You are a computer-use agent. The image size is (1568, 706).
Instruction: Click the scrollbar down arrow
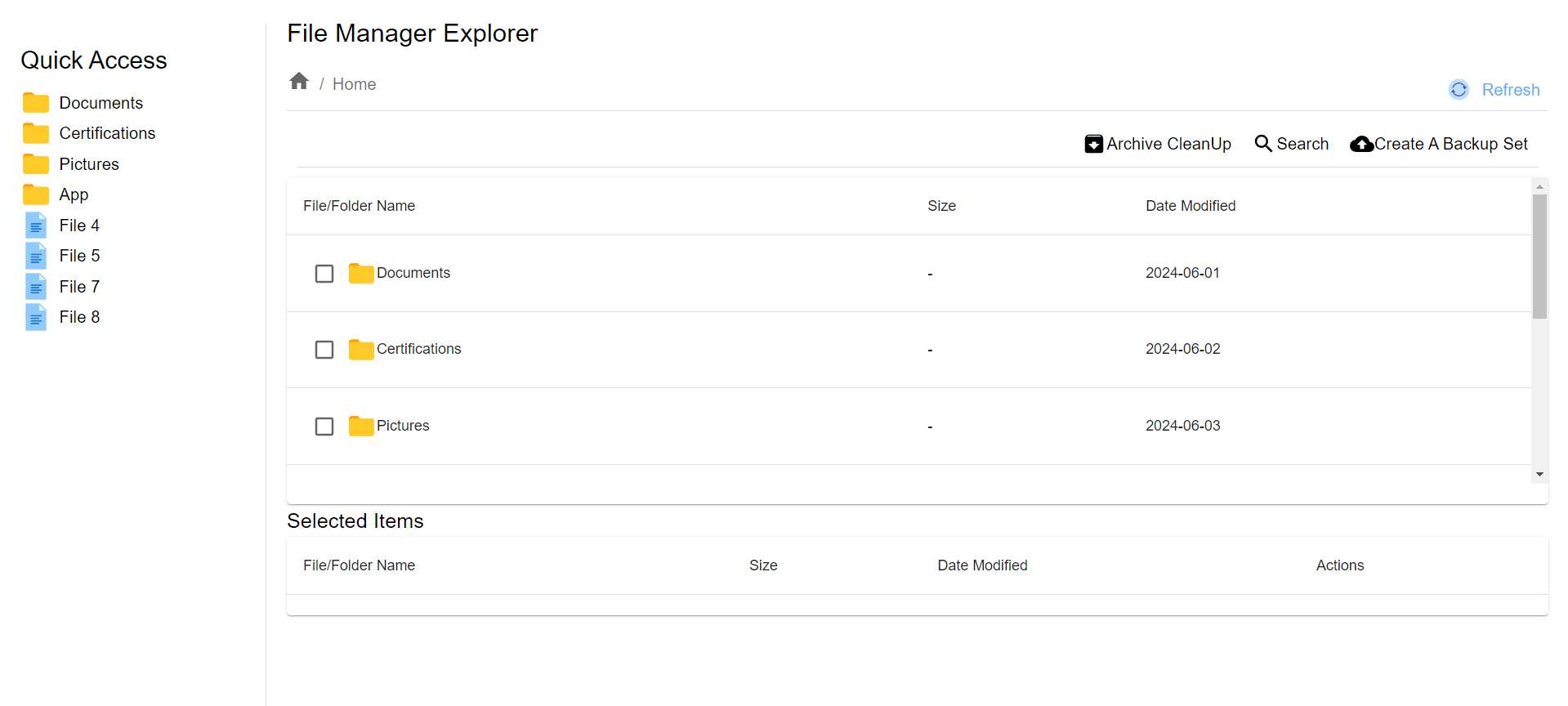click(x=1540, y=474)
